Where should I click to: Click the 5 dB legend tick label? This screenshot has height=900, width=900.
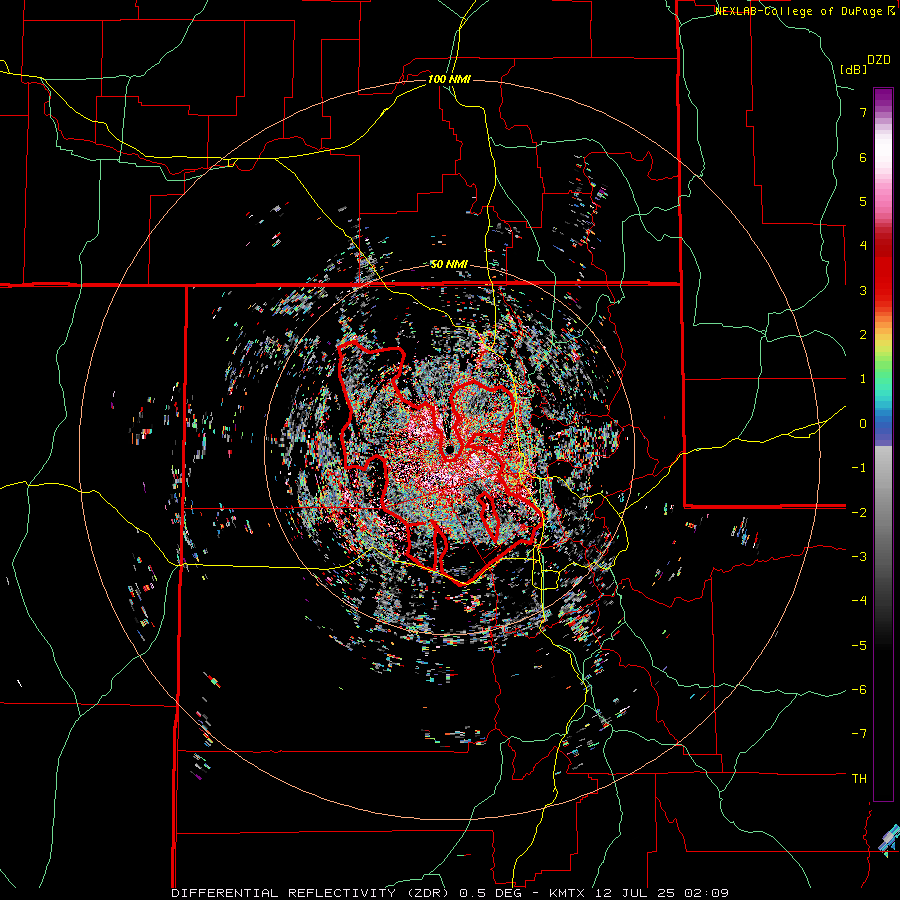[x=863, y=201]
